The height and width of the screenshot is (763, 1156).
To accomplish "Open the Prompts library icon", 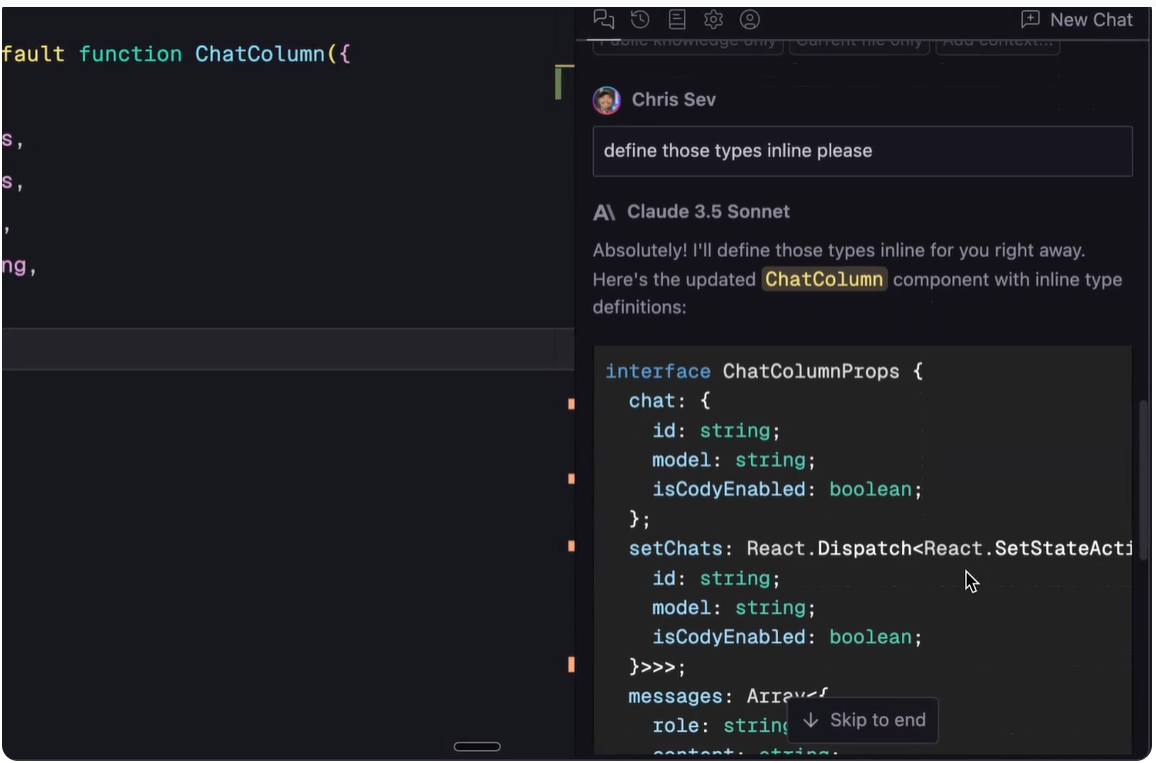I will tap(677, 19).
